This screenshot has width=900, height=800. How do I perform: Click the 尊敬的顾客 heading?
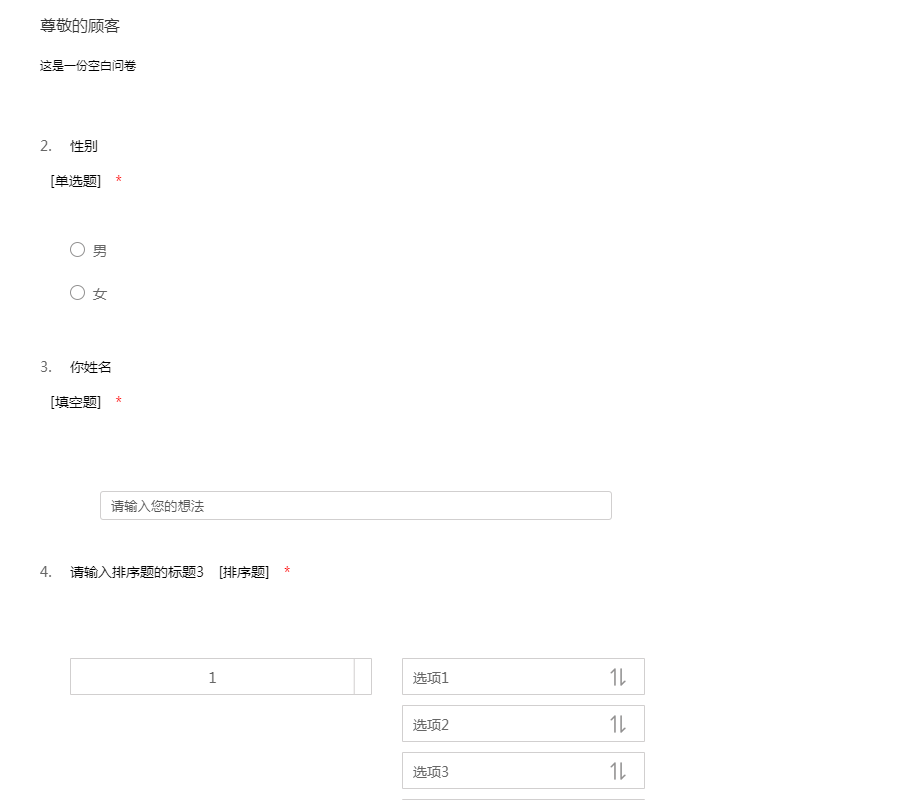(x=80, y=26)
